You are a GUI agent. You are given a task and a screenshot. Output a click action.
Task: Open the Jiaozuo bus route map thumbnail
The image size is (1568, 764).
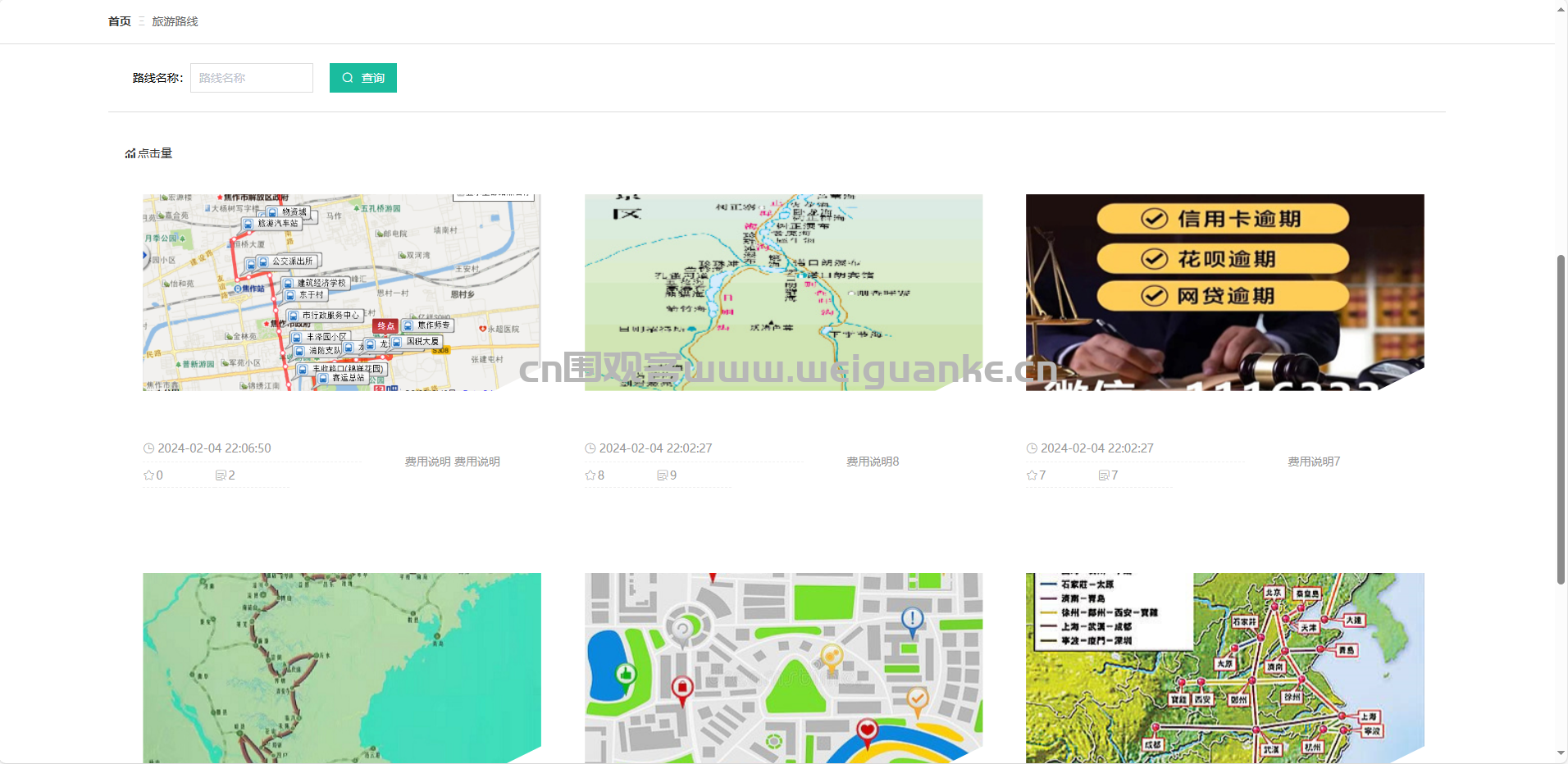pyautogui.click(x=342, y=293)
